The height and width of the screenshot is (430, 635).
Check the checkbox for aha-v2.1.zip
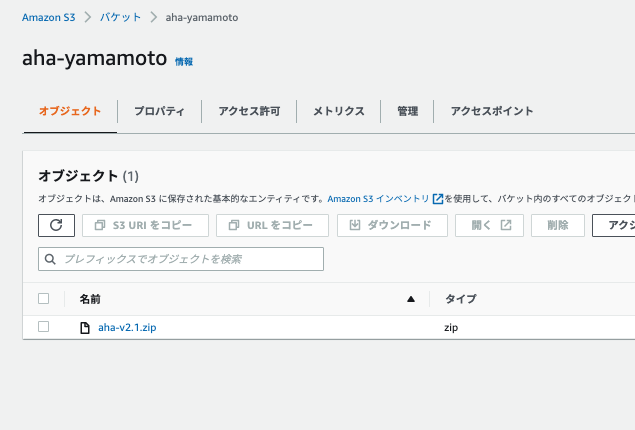pyautogui.click(x=43, y=327)
